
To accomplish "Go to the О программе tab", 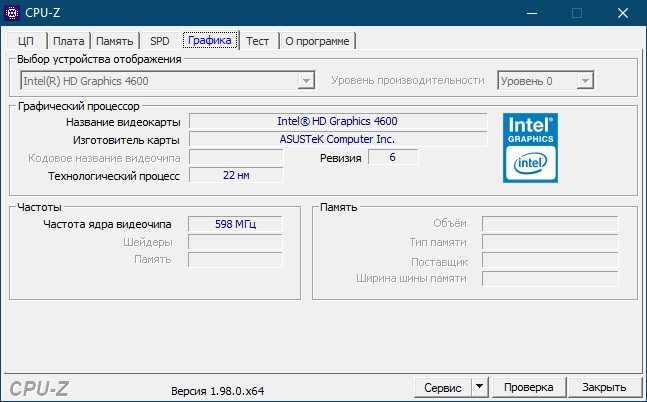I will 317,41.
